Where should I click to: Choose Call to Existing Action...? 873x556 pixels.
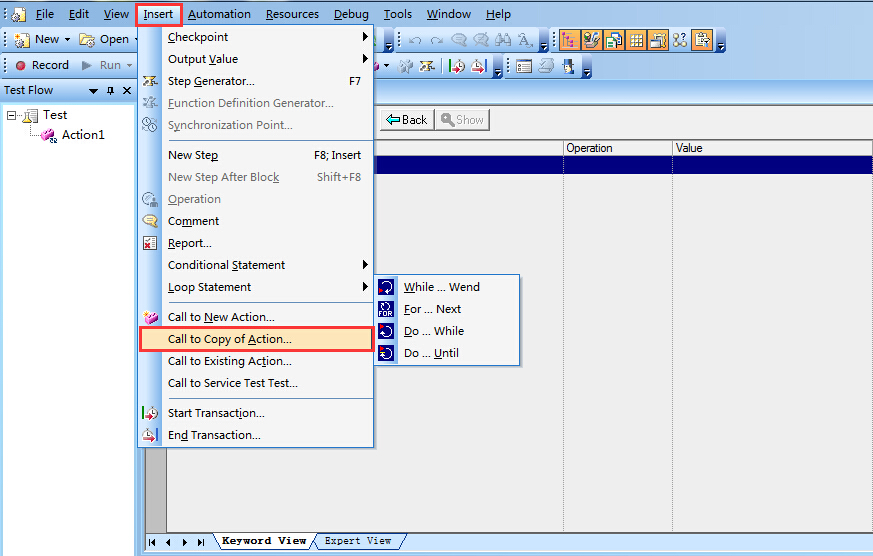click(256, 361)
